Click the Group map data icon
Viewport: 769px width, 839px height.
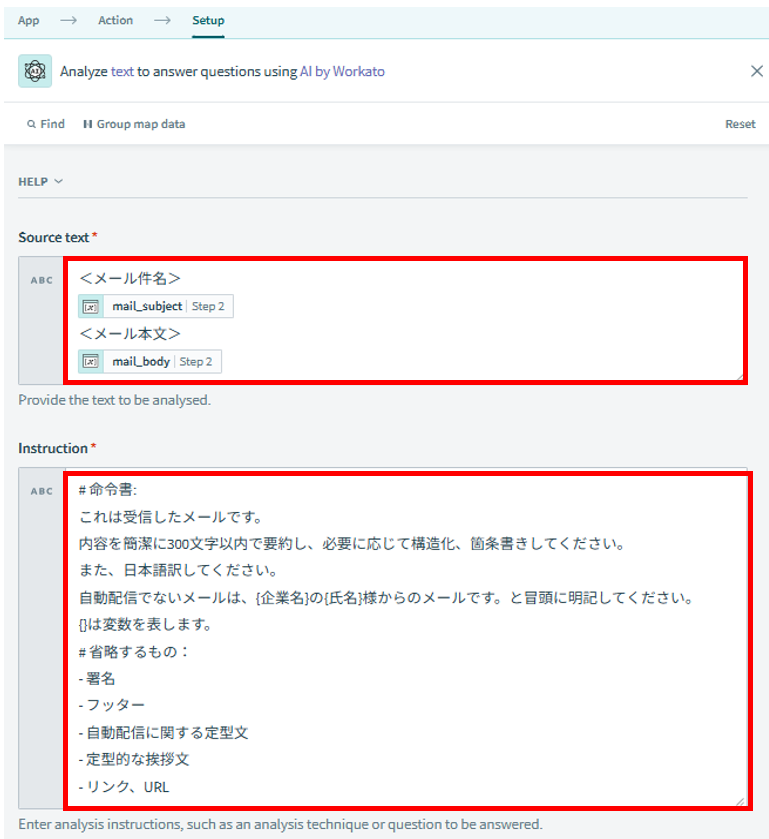[87, 124]
